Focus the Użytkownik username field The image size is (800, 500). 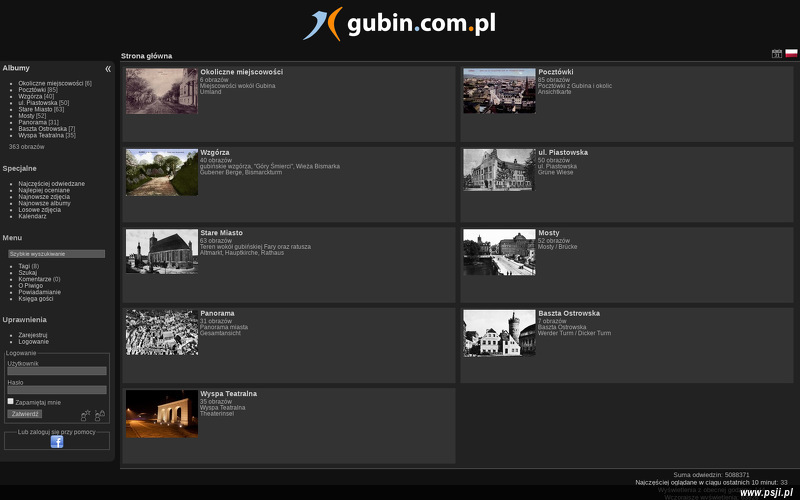pos(57,371)
